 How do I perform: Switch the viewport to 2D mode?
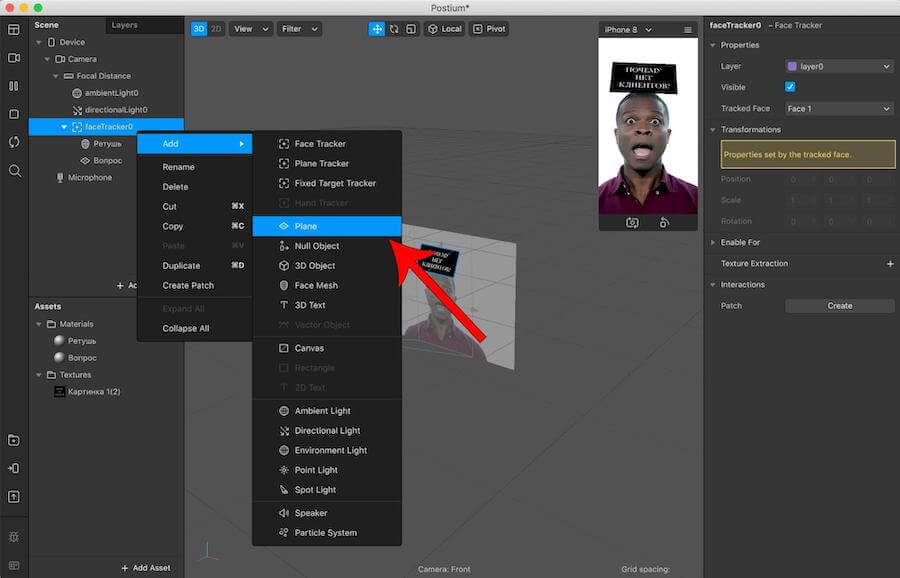216,29
